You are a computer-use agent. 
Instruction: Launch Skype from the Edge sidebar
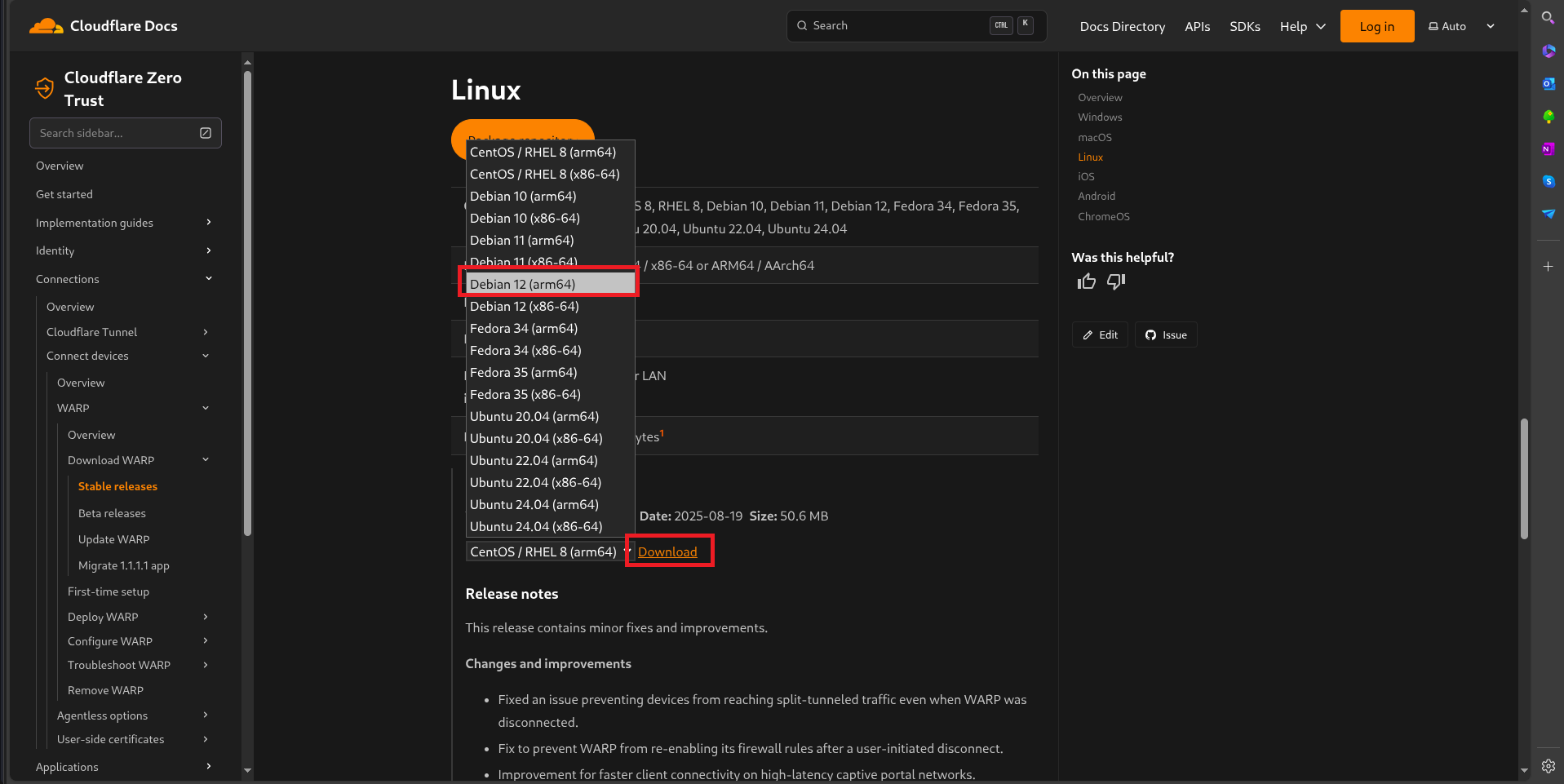1548,181
